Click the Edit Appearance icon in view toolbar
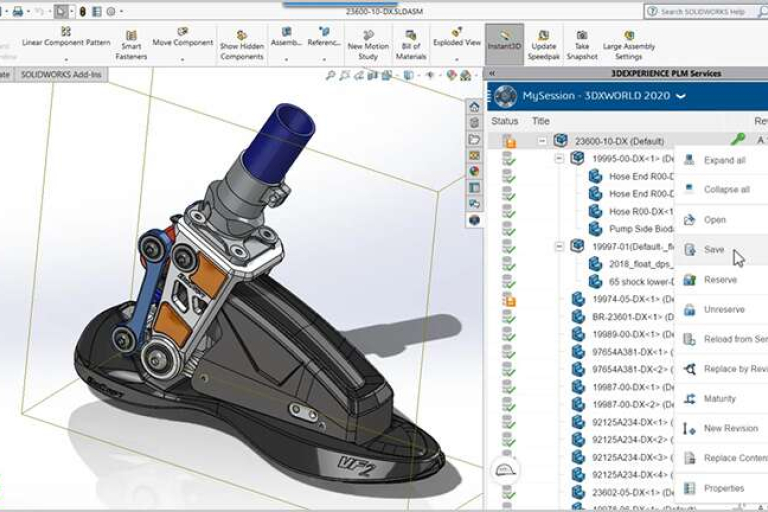The height and width of the screenshot is (512, 768). pos(451,75)
